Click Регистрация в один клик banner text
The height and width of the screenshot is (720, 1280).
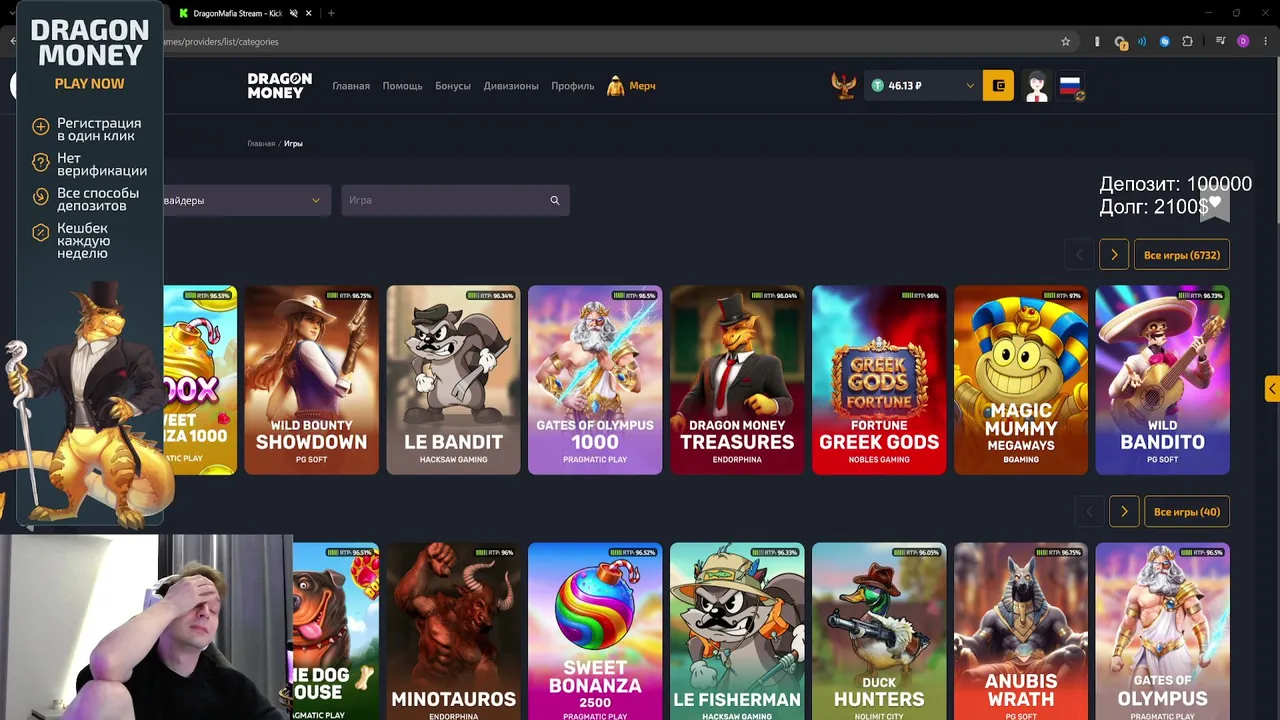(x=99, y=129)
